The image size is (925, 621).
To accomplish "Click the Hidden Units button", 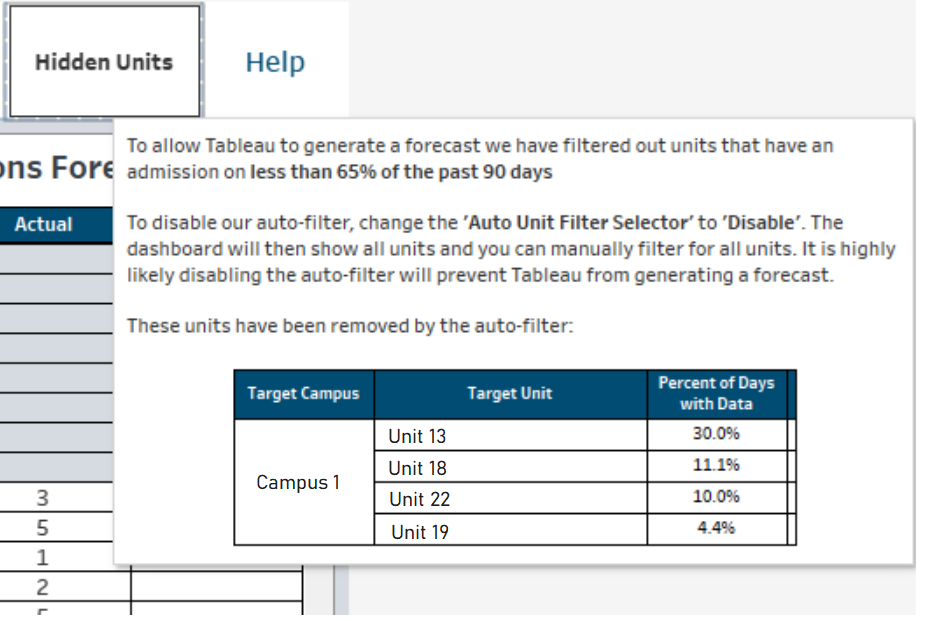I will tap(104, 61).
